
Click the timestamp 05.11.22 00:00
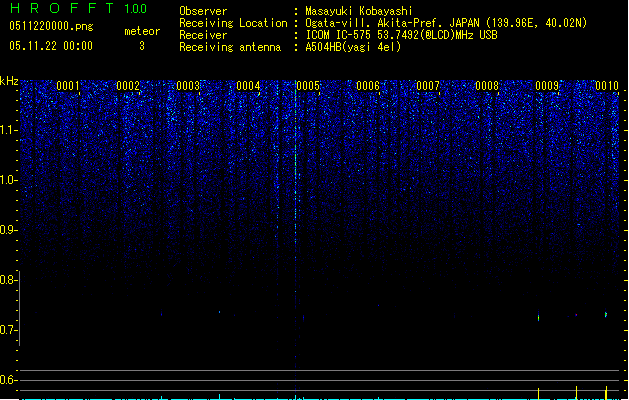point(51,46)
